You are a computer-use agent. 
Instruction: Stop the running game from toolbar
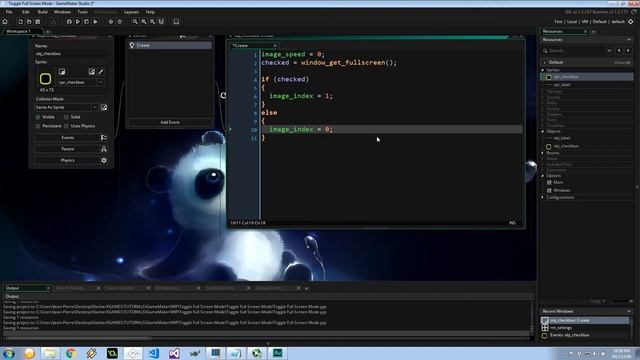coord(86,22)
